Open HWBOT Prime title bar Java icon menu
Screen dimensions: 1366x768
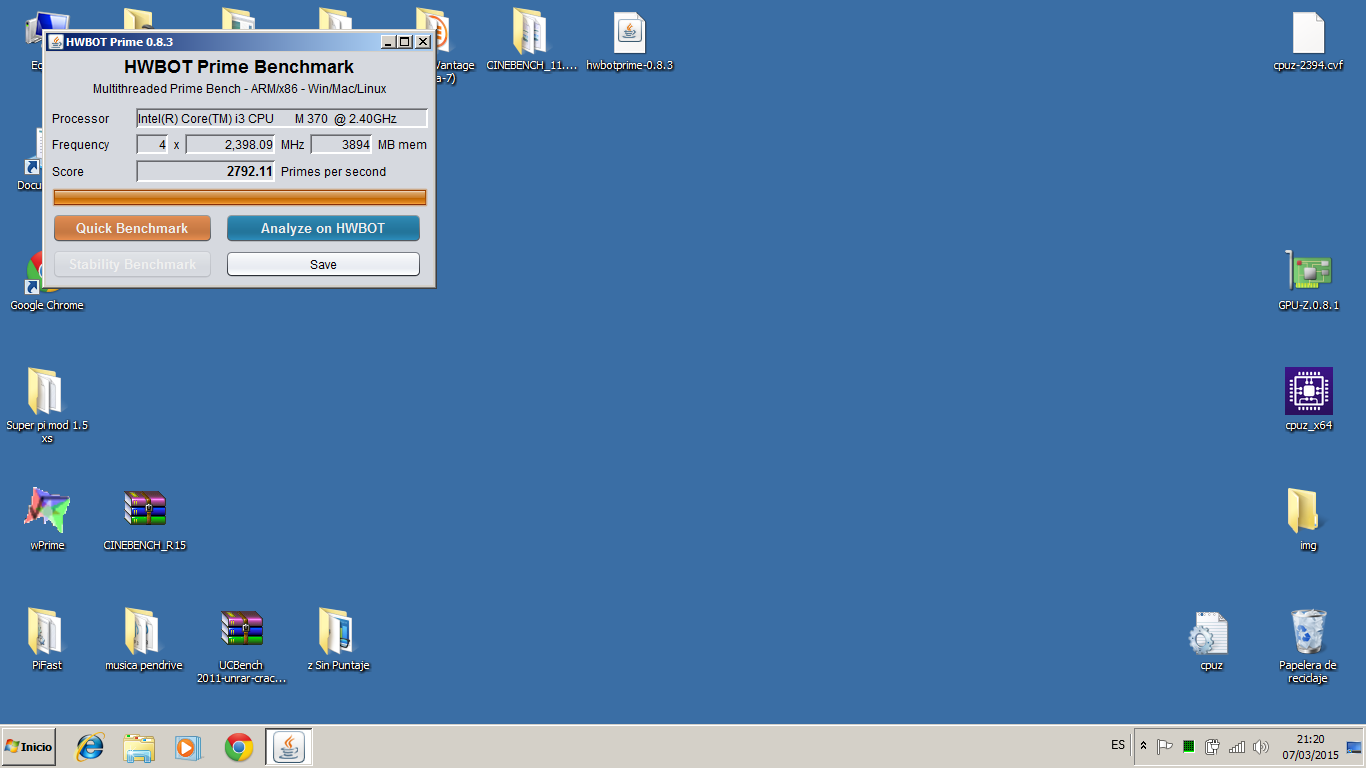pos(55,41)
